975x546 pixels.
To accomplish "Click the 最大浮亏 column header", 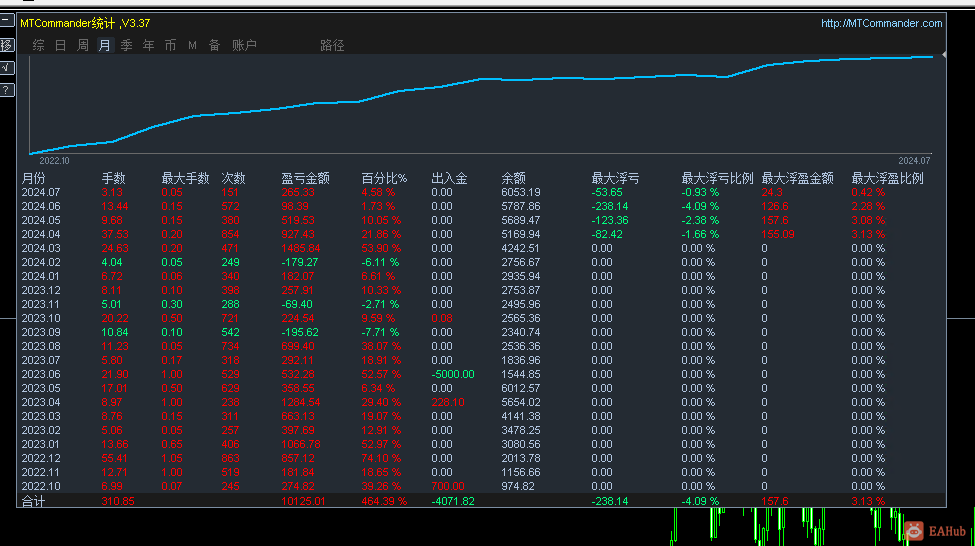I will click(616, 178).
